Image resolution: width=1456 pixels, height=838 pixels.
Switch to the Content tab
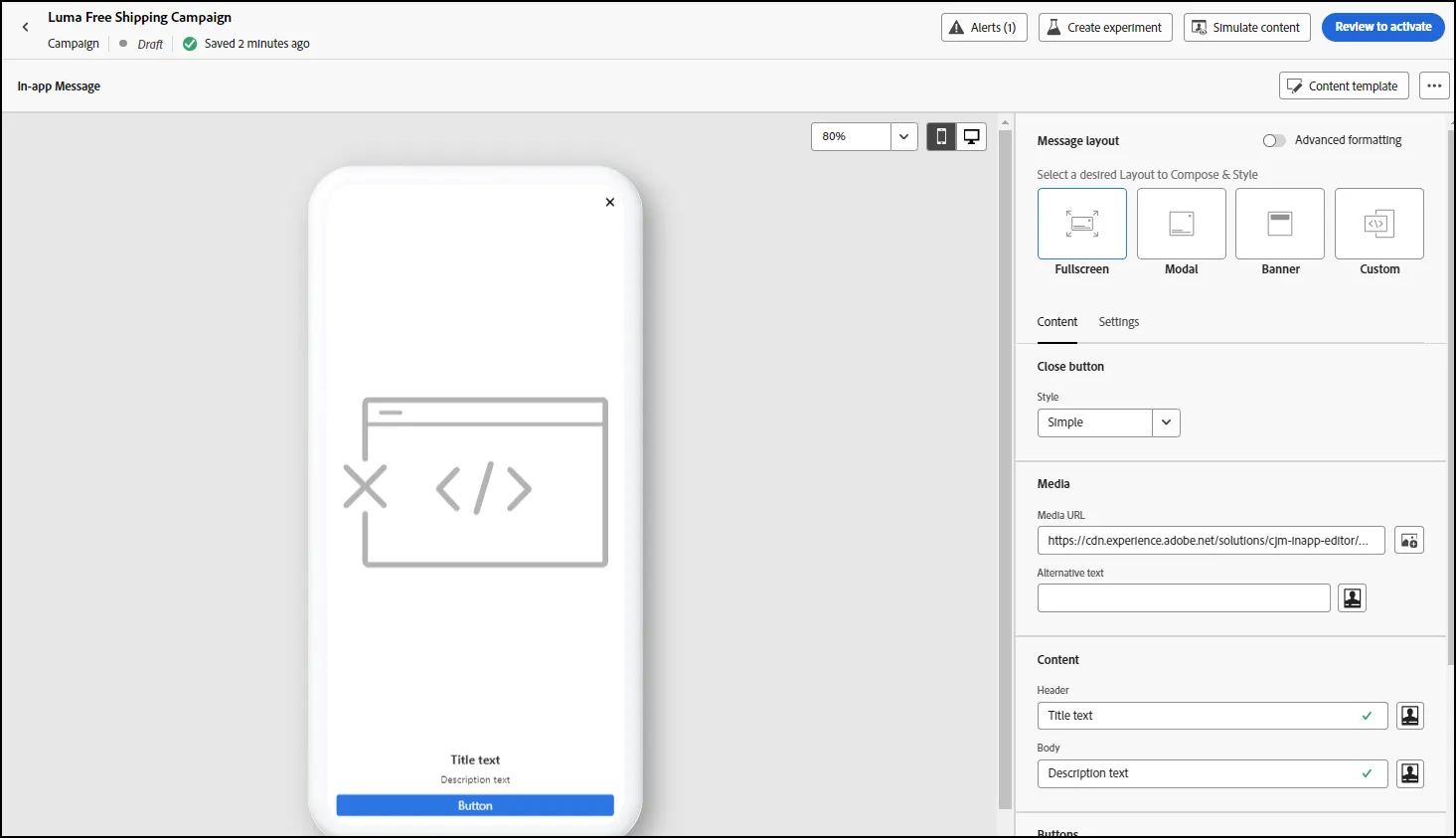click(1057, 322)
